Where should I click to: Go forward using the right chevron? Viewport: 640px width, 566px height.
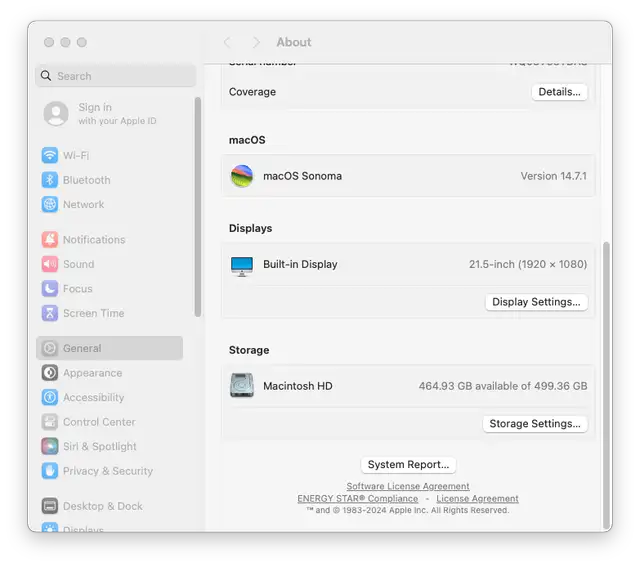coord(256,42)
